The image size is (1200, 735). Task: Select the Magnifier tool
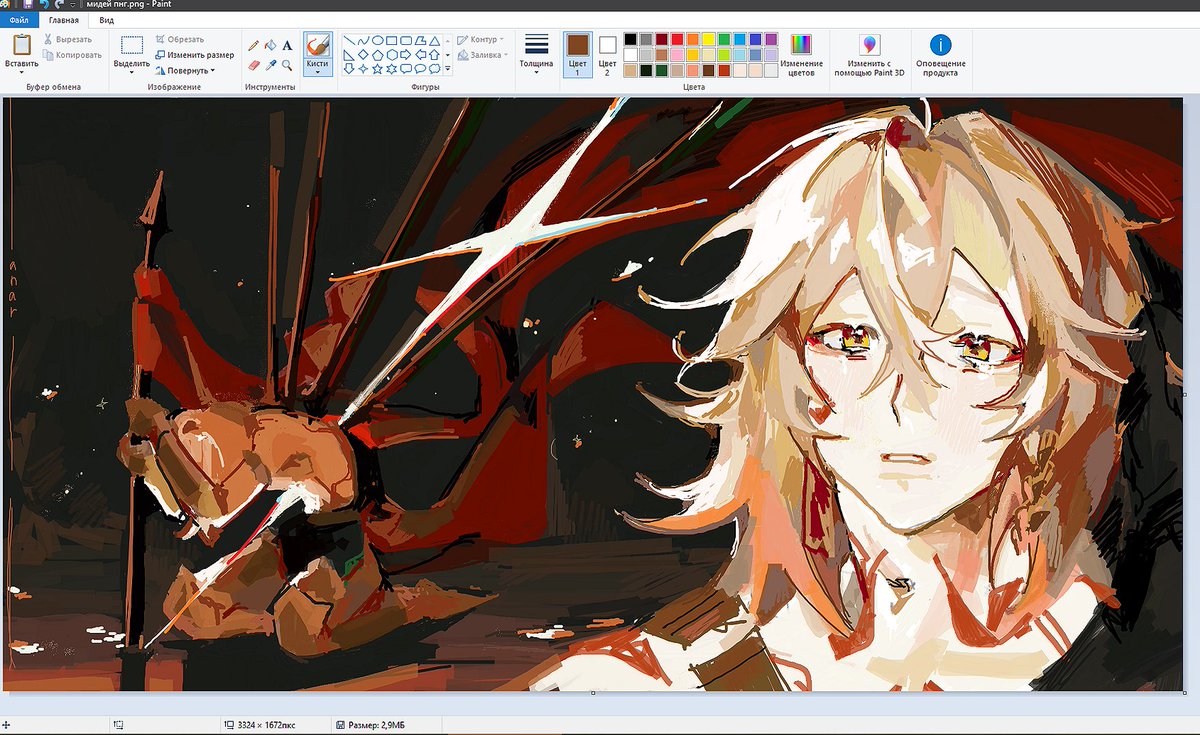(x=287, y=65)
